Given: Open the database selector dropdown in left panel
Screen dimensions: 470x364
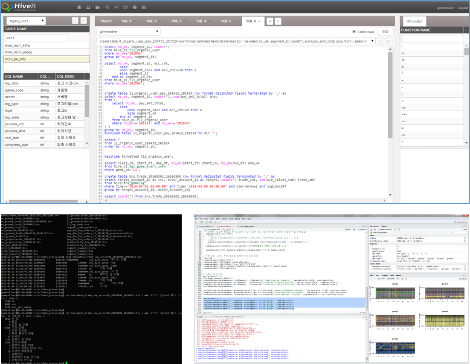Looking at the screenshot, I should pos(26,21).
